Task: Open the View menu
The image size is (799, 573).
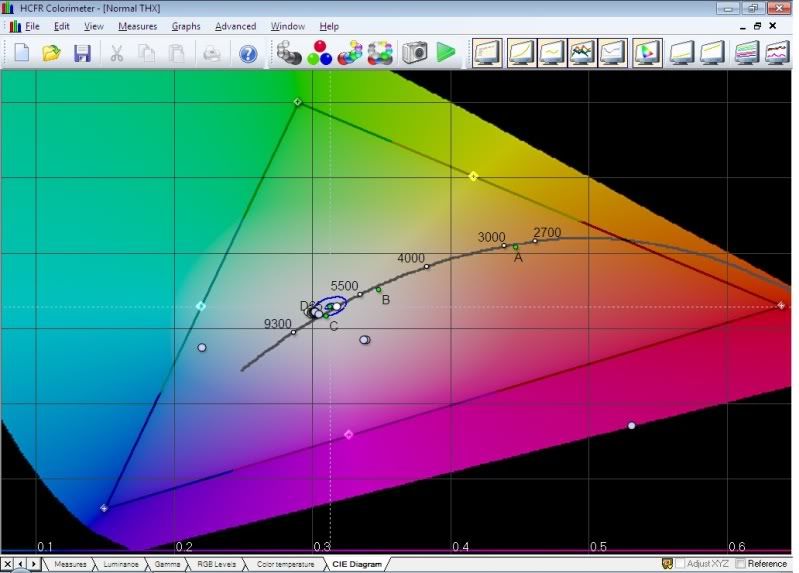Action: pyautogui.click(x=93, y=27)
